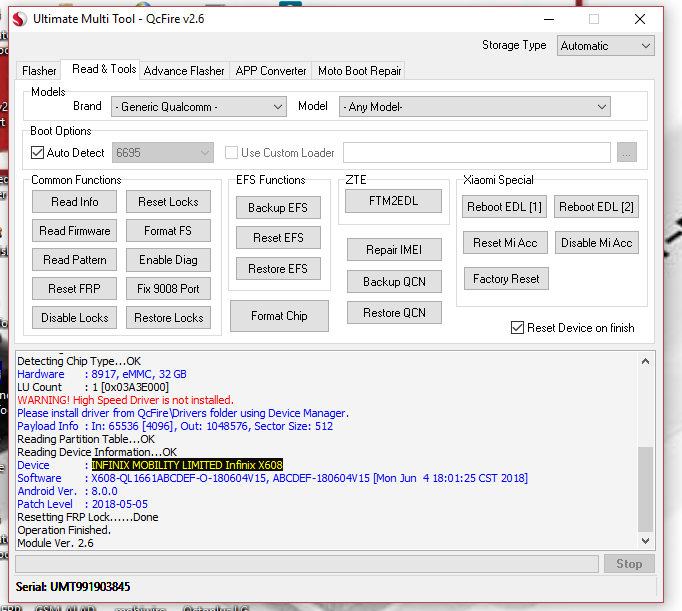Screen dimensions: 682x611
Task: Click Fix 9008 Port
Action: 168,289
